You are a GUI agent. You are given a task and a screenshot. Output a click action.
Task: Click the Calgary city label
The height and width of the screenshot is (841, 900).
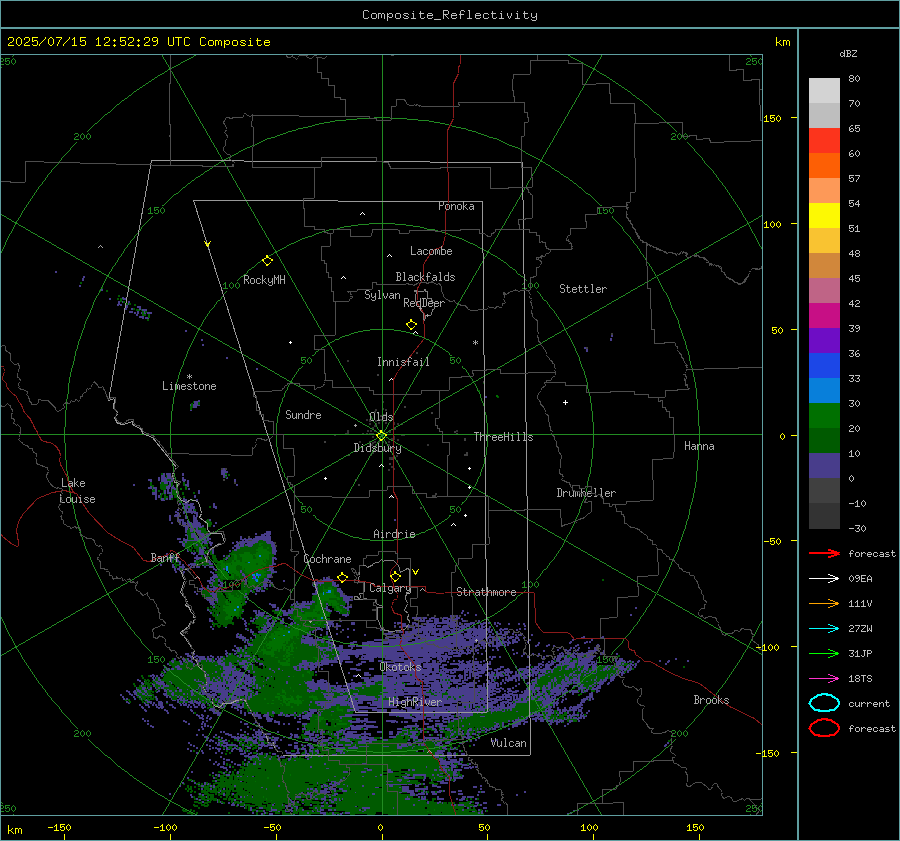(390, 588)
